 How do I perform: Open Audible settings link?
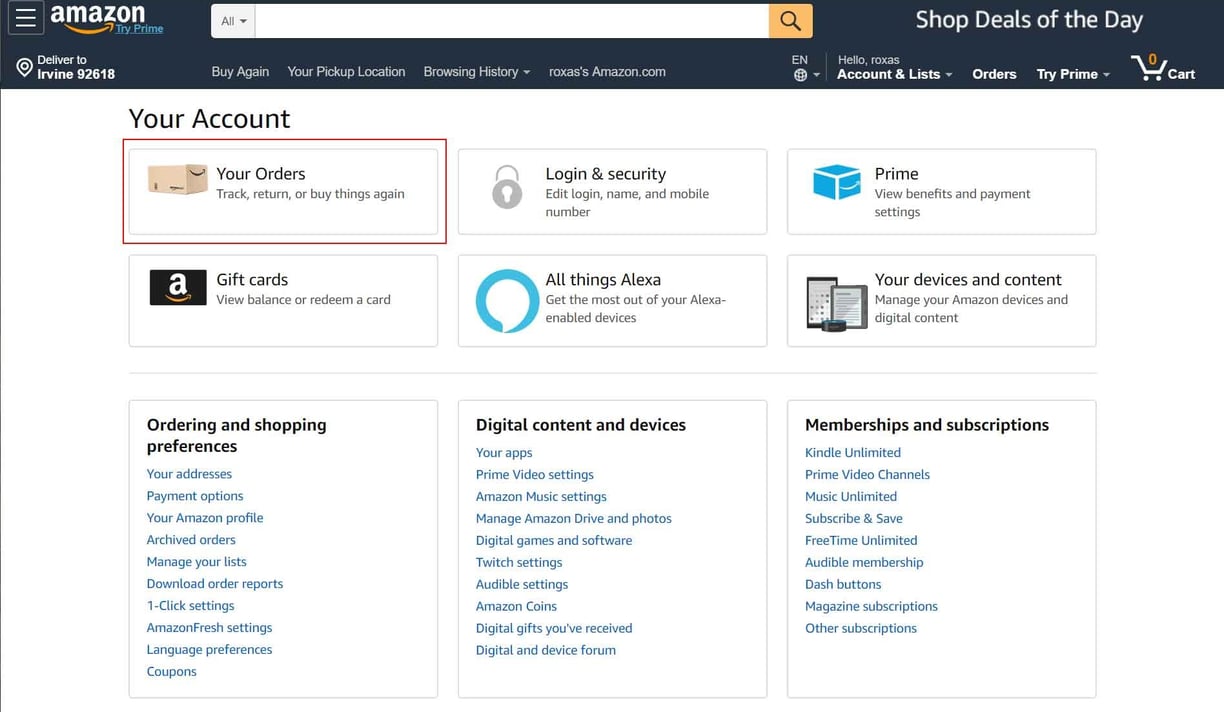(x=522, y=585)
